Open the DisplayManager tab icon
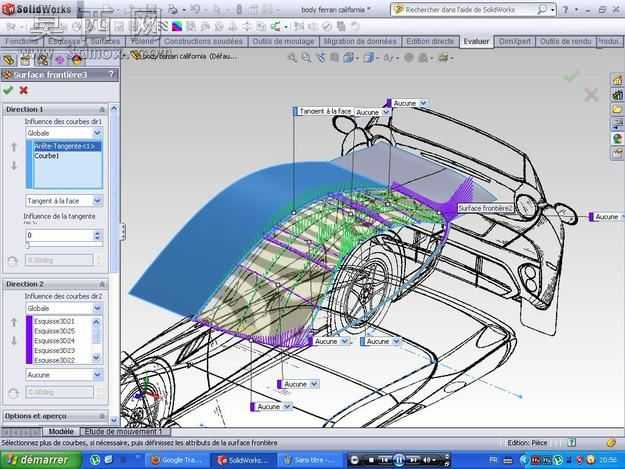This screenshot has height=469, width=625. click(77, 60)
